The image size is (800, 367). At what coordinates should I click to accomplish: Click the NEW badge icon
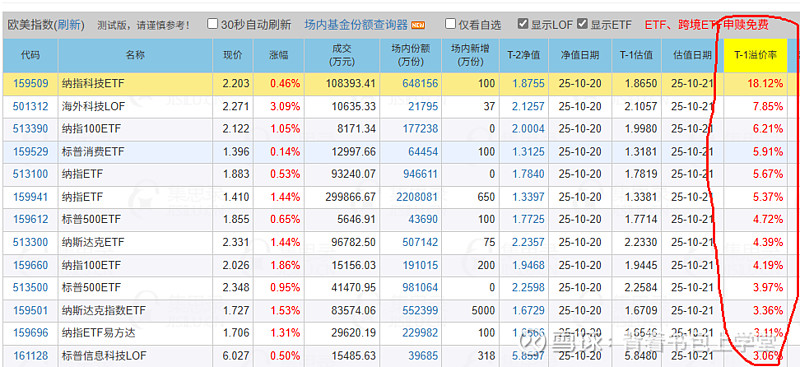pos(418,25)
